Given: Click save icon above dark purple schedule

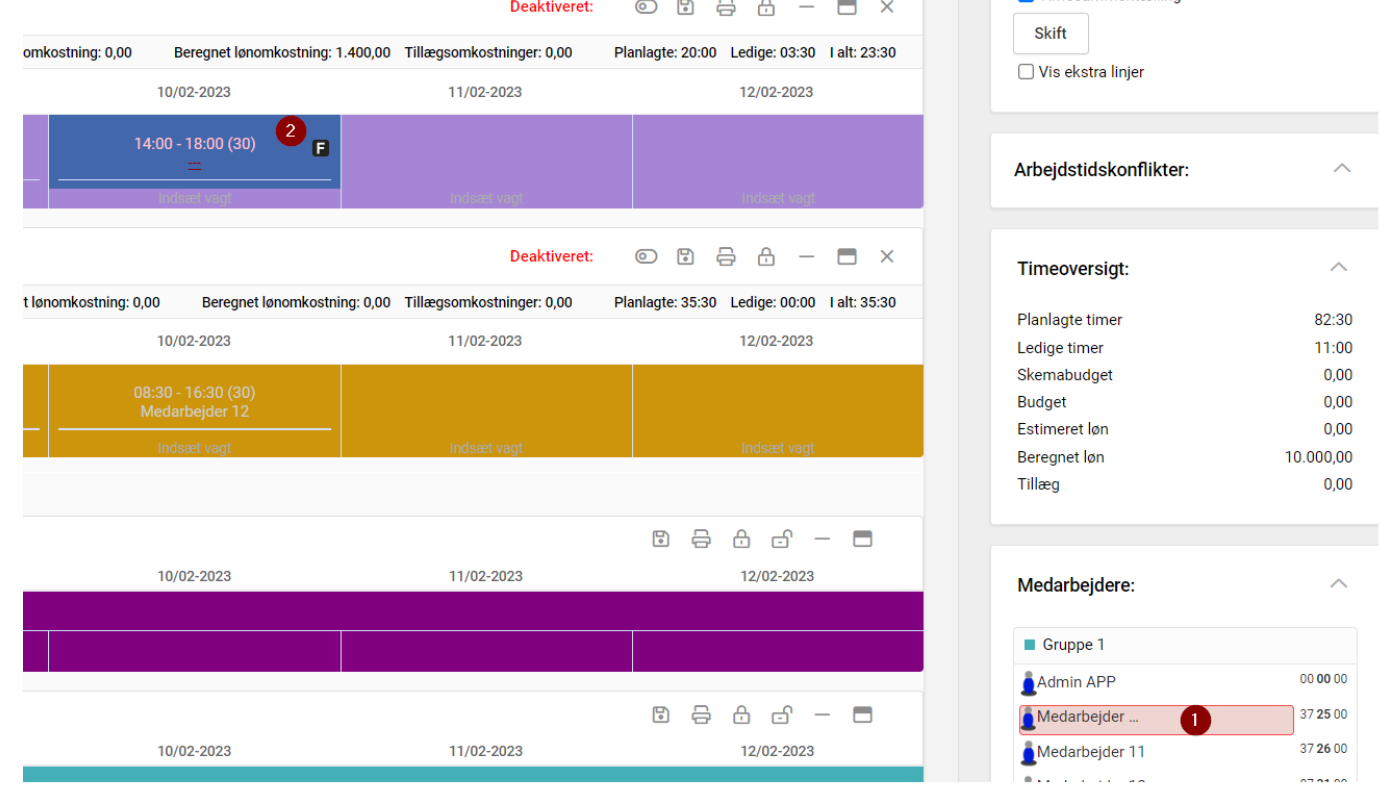Looking at the screenshot, I should click(x=660, y=539).
